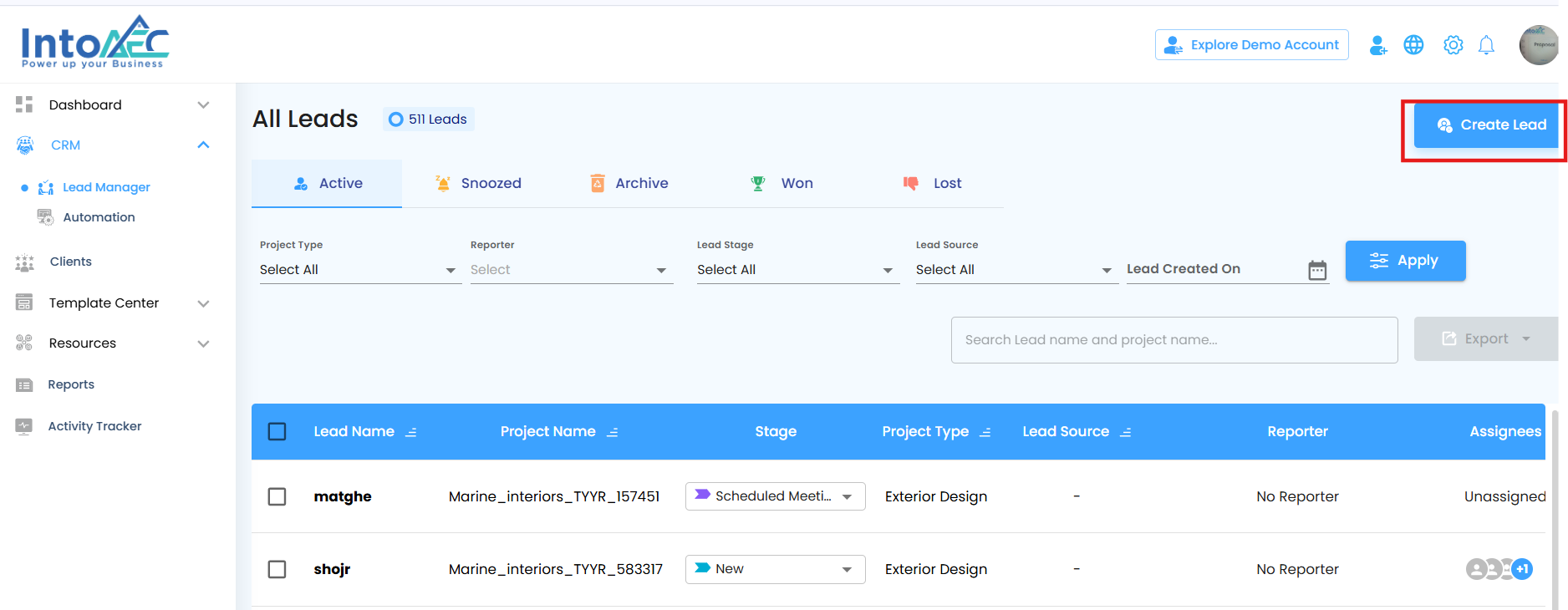The image size is (1568, 610).
Task: Click the Lead Source column sort icon
Action: tap(1125, 432)
